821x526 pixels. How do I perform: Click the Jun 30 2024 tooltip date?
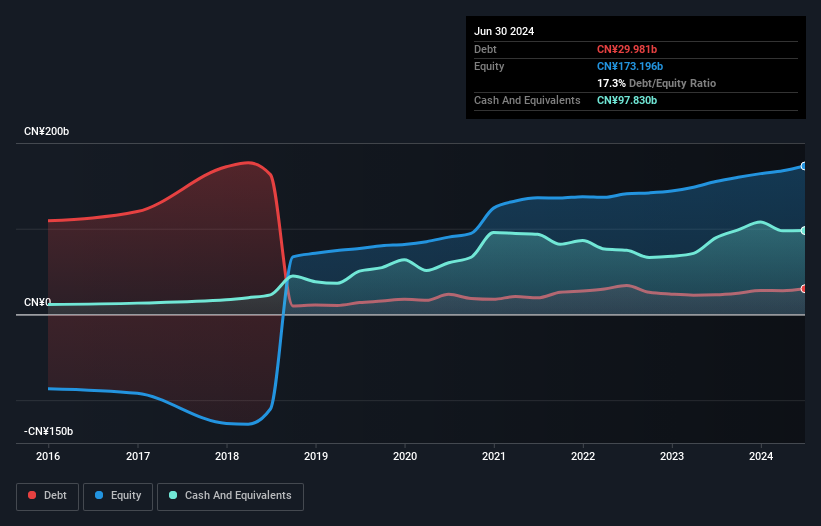(504, 31)
